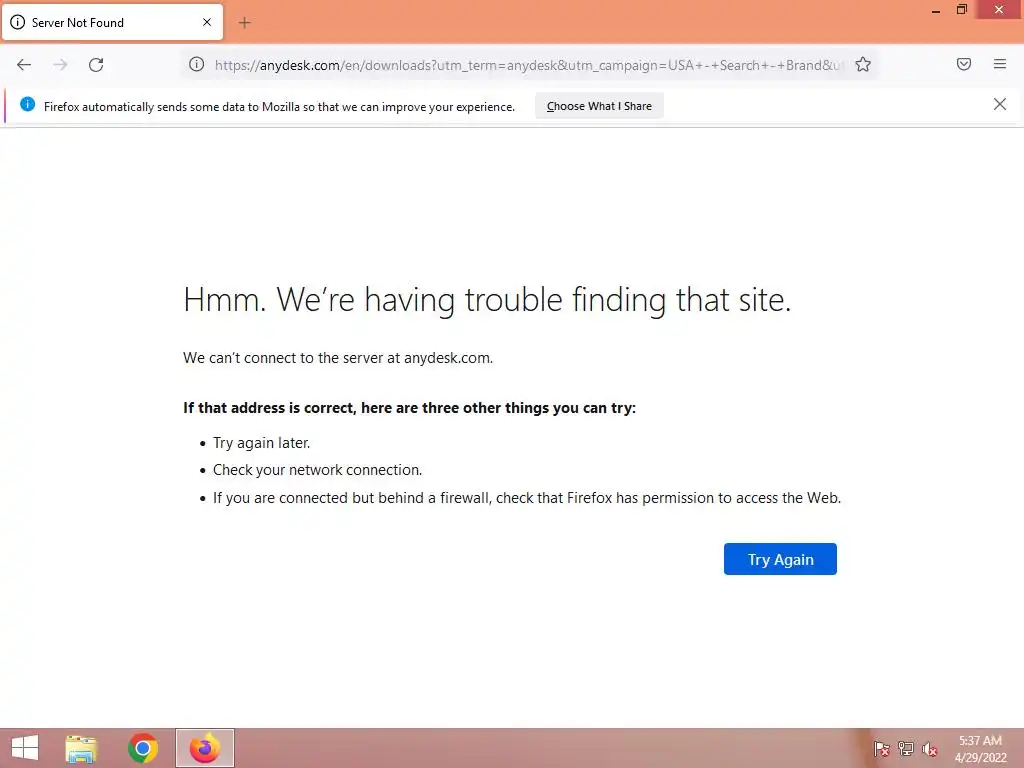Open File Explorer from the taskbar
Image resolution: width=1024 pixels, height=768 pixels.
point(81,748)
